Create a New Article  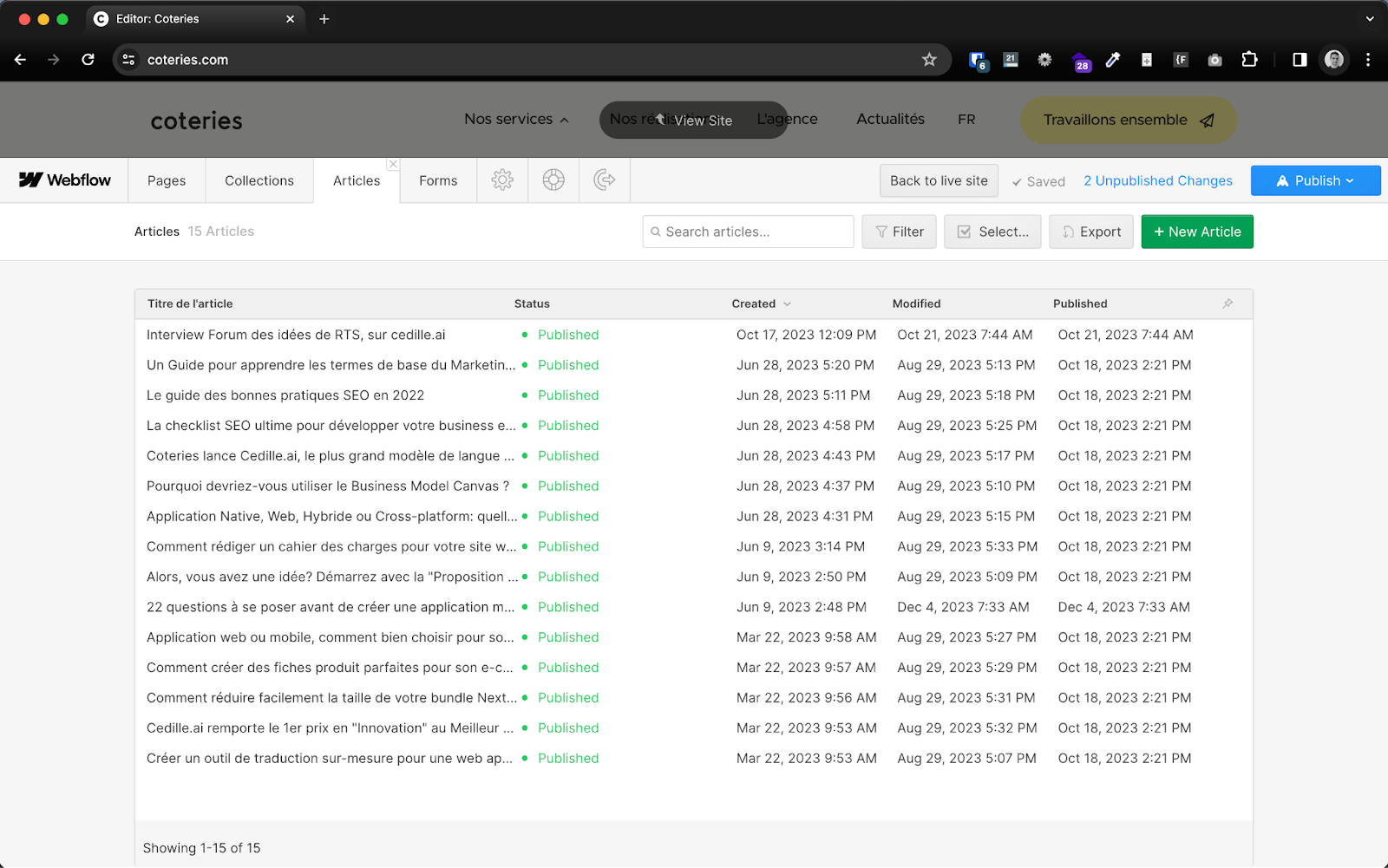(x=1197, y=232)
